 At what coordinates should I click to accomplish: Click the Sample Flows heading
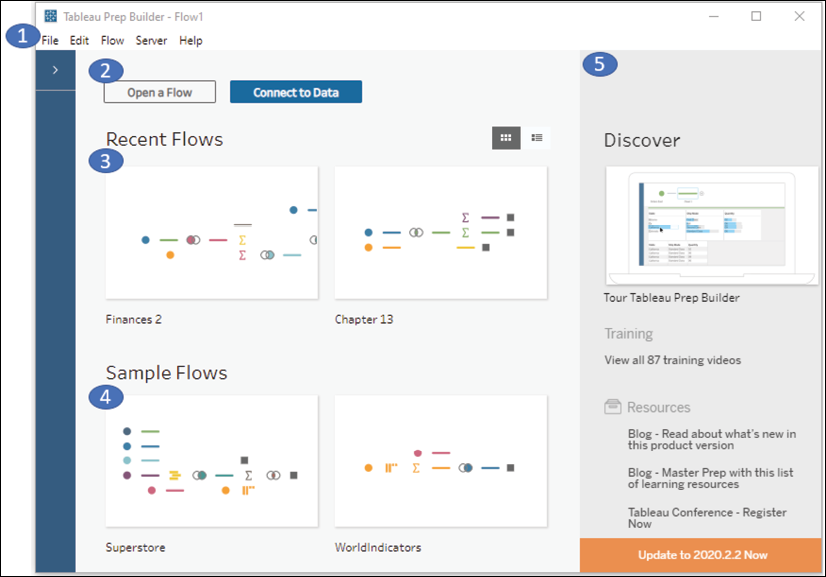pos(166,373)
